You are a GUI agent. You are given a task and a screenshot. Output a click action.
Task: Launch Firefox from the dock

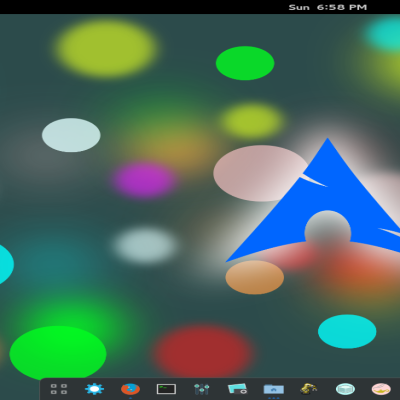(130, 389)
